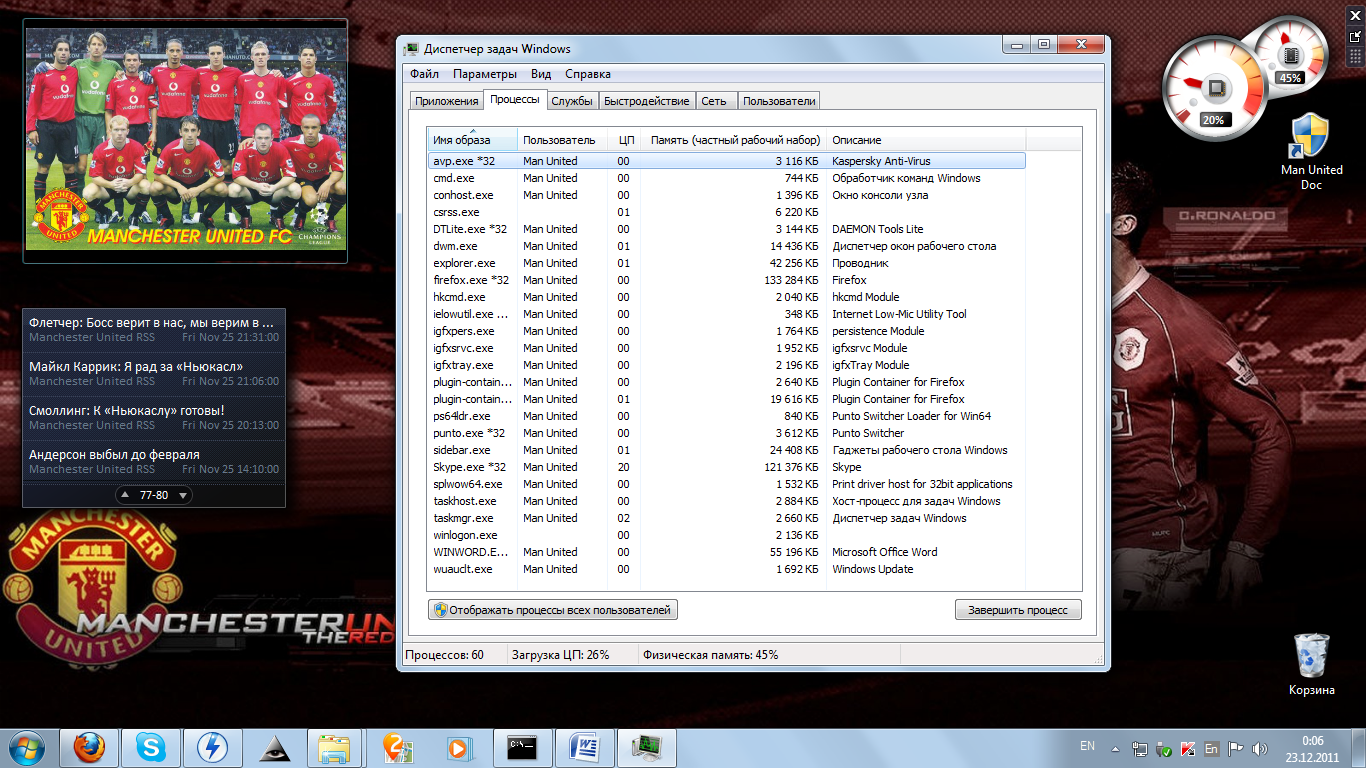Switch to Microsoft Word taskbar button

585,748
